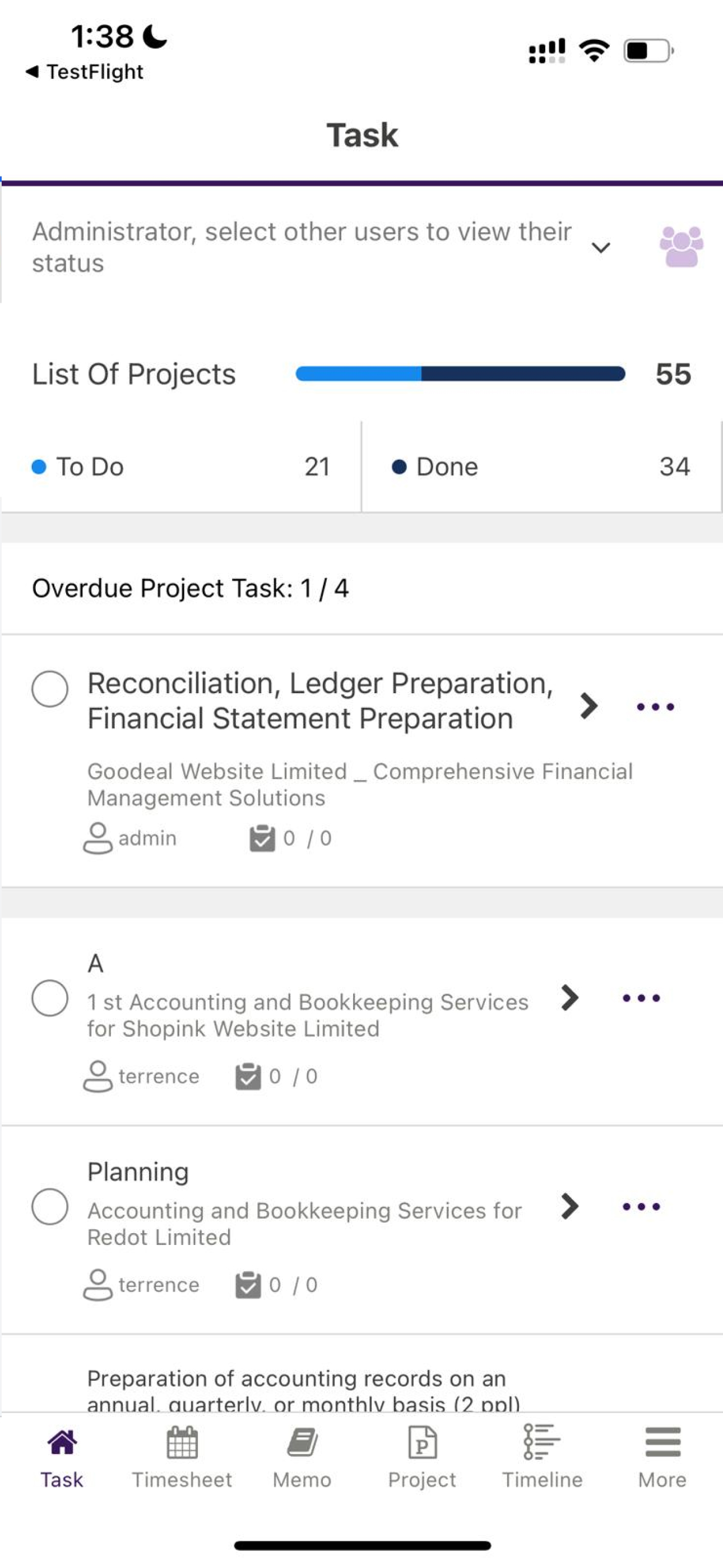Mark task A as complete

(50, 998)
